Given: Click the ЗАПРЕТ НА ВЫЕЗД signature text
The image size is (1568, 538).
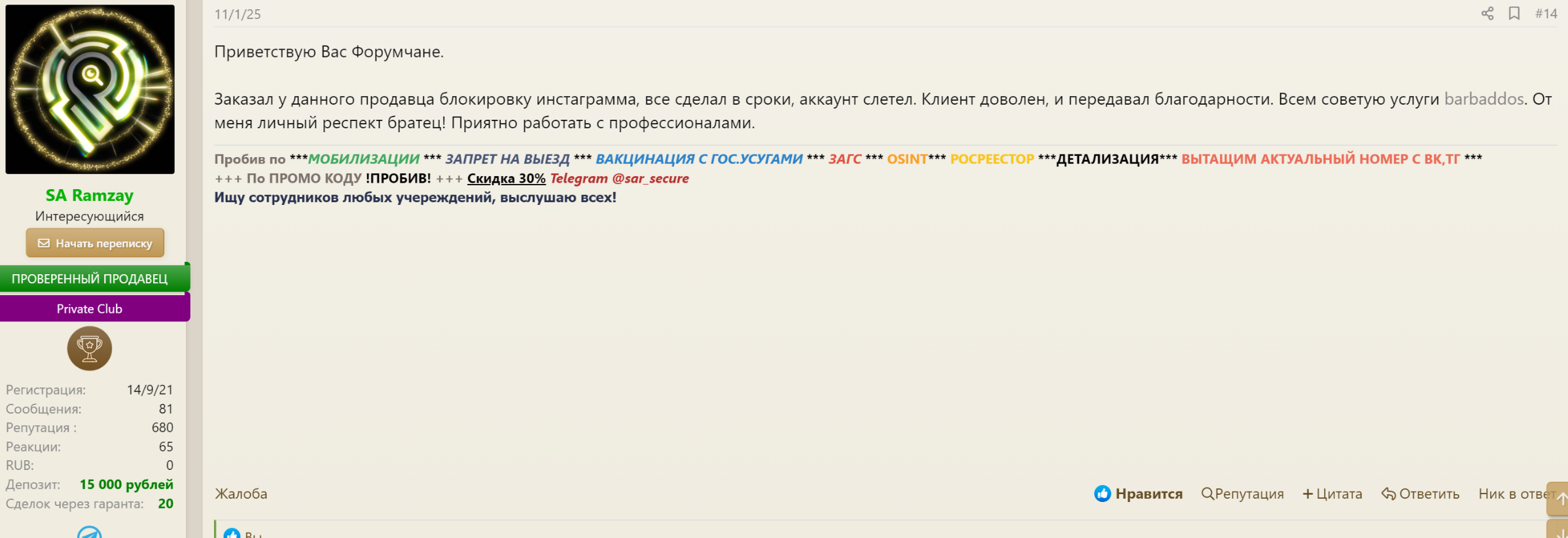Looking at the screenshot, I should tap(508, 158).
